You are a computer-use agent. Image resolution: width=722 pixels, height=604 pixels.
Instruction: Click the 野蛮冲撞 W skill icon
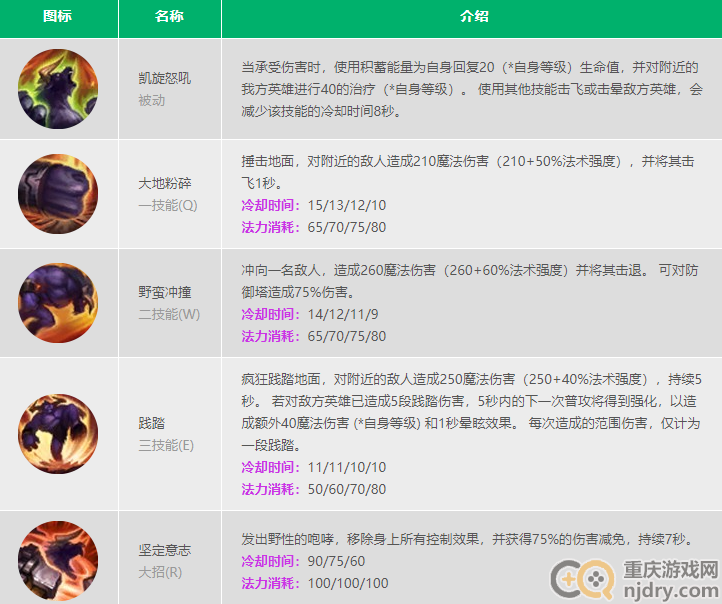58,303
